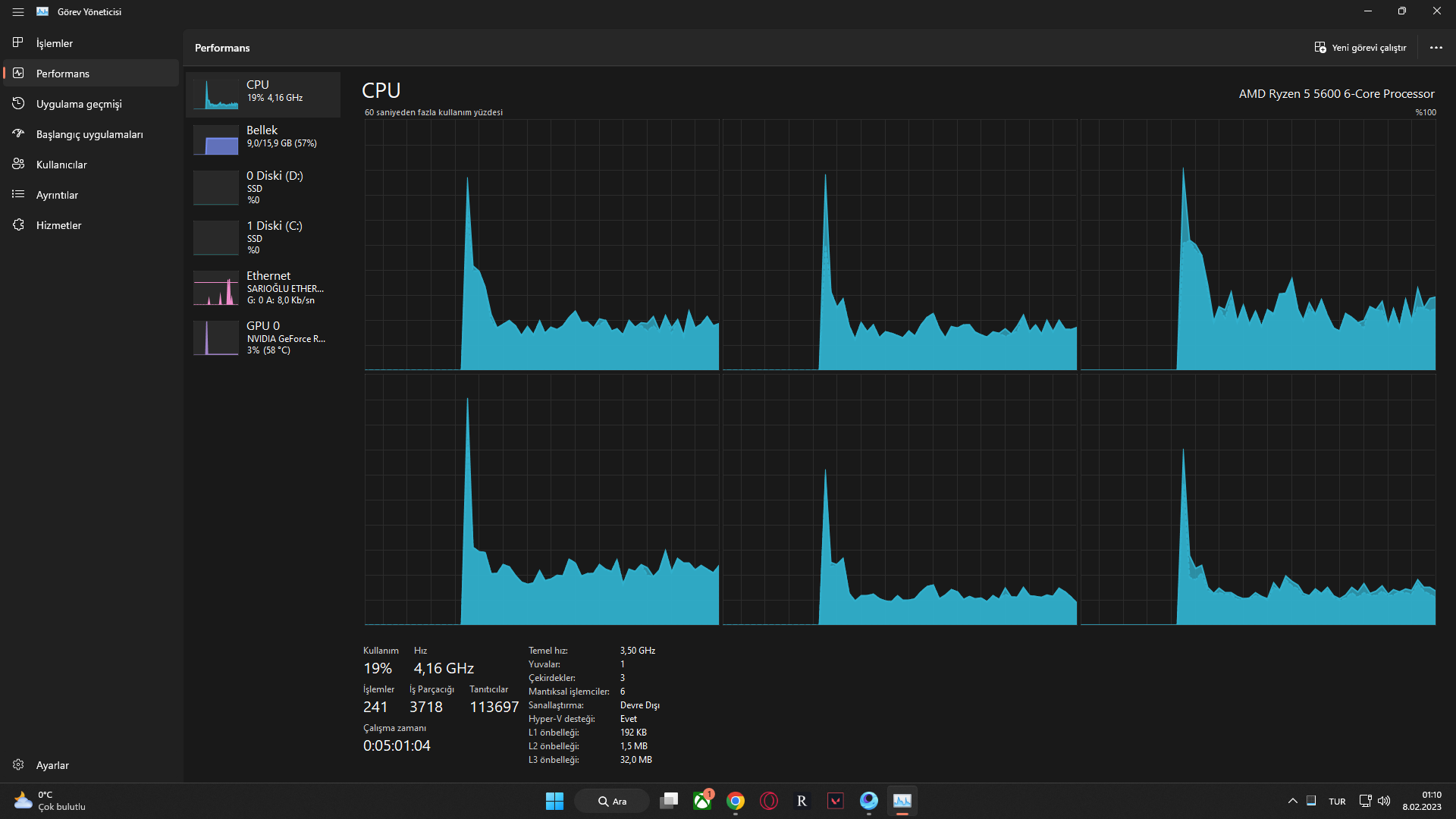Open the three-dot more options menu
Viewport: 1456px width, 819px height.
tap(1436, 48)
